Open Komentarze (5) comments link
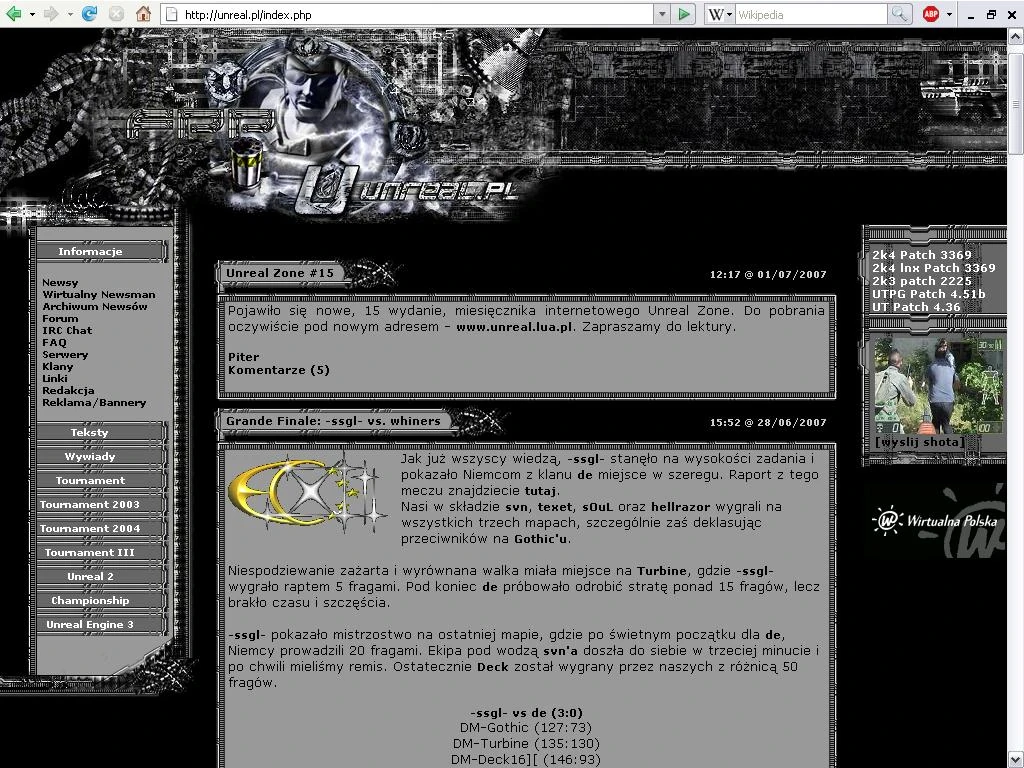The height and width of the screenshot is (768, 1024). pos(279,370)
